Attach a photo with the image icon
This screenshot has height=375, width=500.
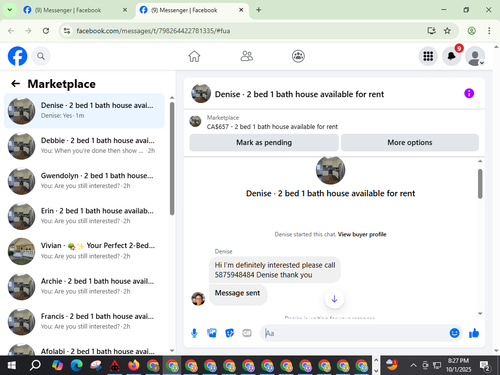pyautogui.click(x=212, y=333)
